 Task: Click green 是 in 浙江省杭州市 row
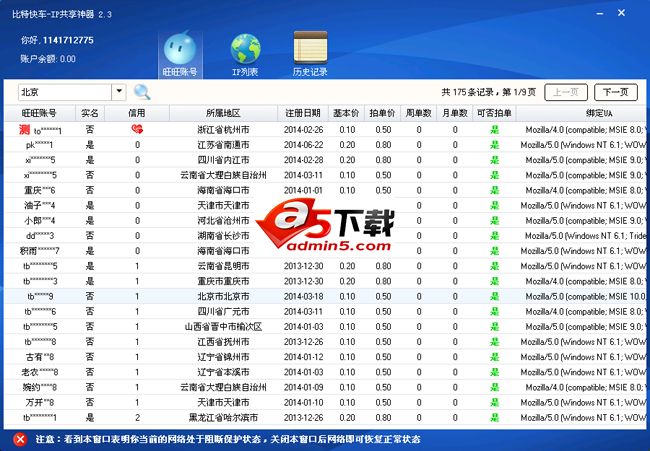494,130
